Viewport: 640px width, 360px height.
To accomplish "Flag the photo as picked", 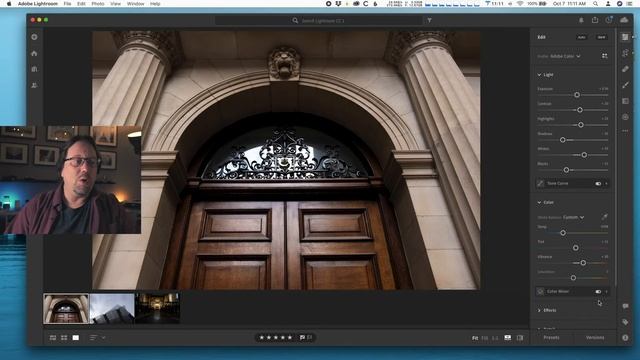I will tap(302, 338).
